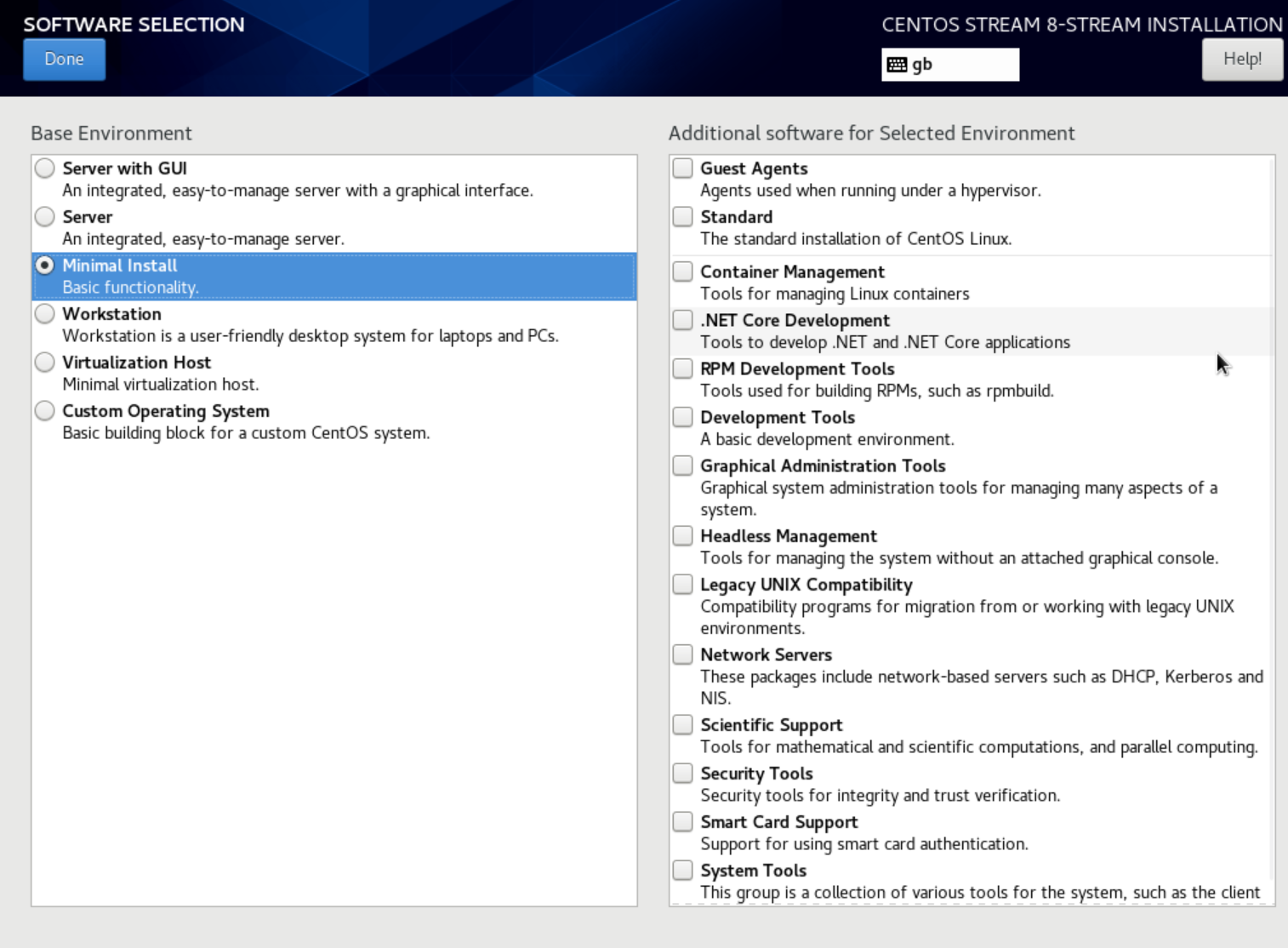Select the Server base environment
The image size is (1288, 948).
tap(45, 217)
